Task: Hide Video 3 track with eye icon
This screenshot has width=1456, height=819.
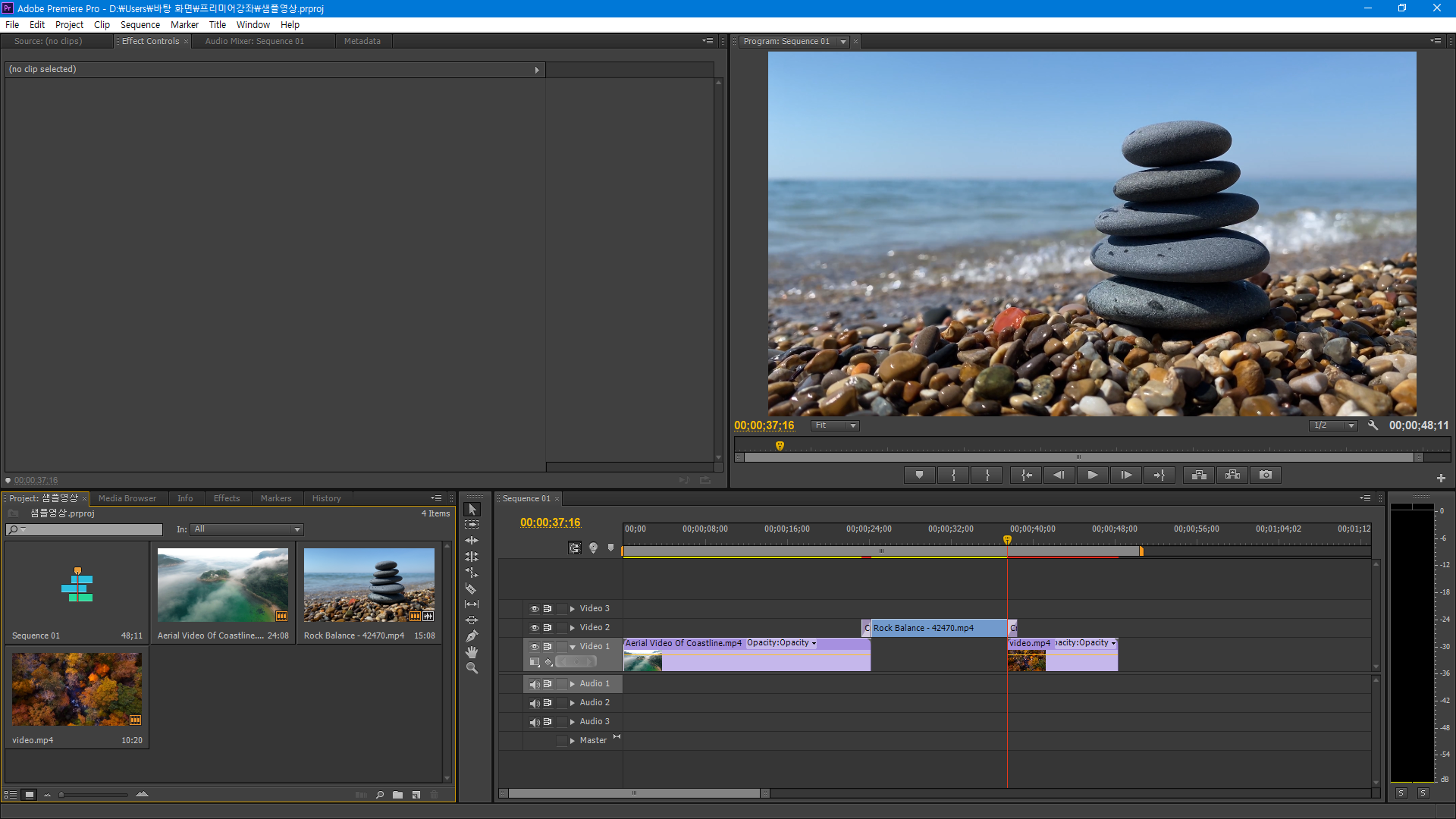Action: point(534,609)
